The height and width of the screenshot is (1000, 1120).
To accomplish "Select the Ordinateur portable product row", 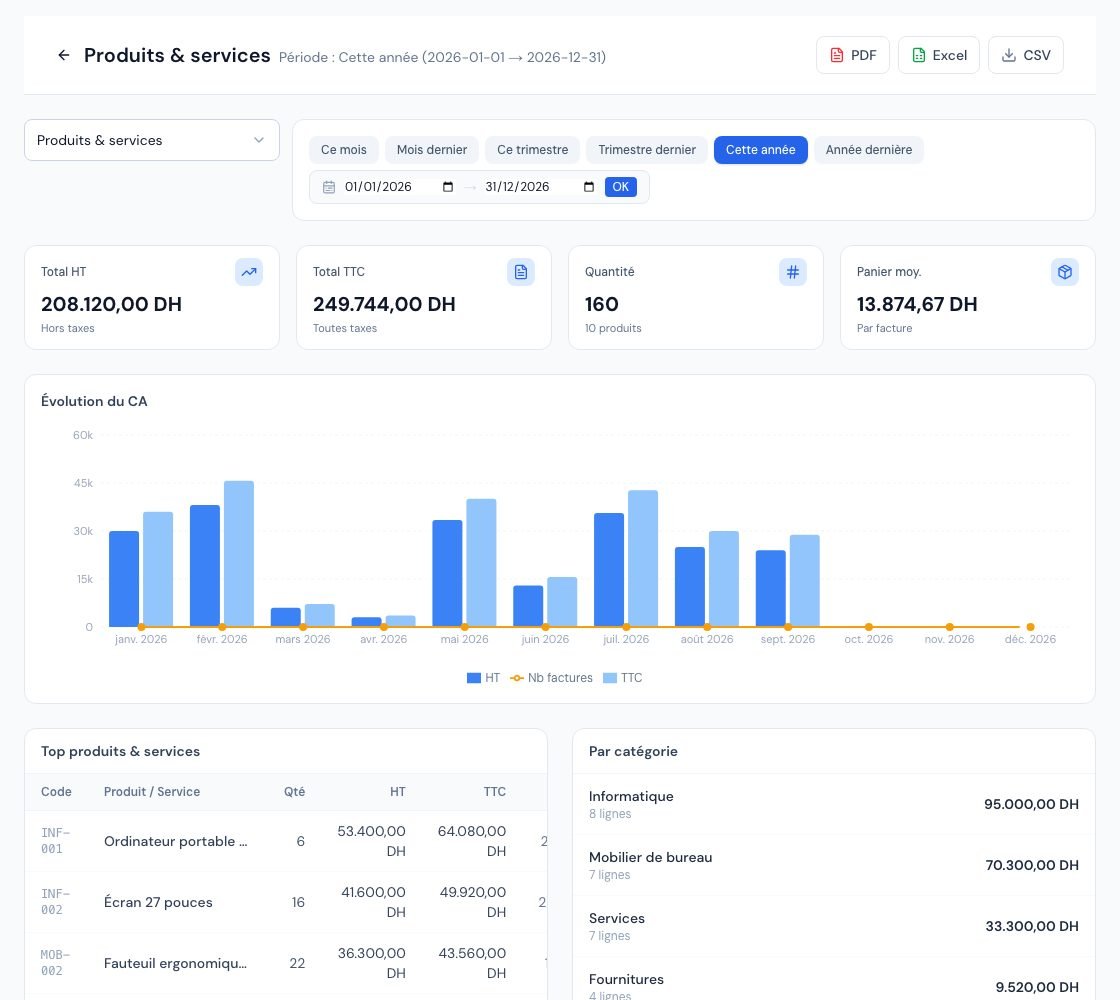I will click(286, 841).
